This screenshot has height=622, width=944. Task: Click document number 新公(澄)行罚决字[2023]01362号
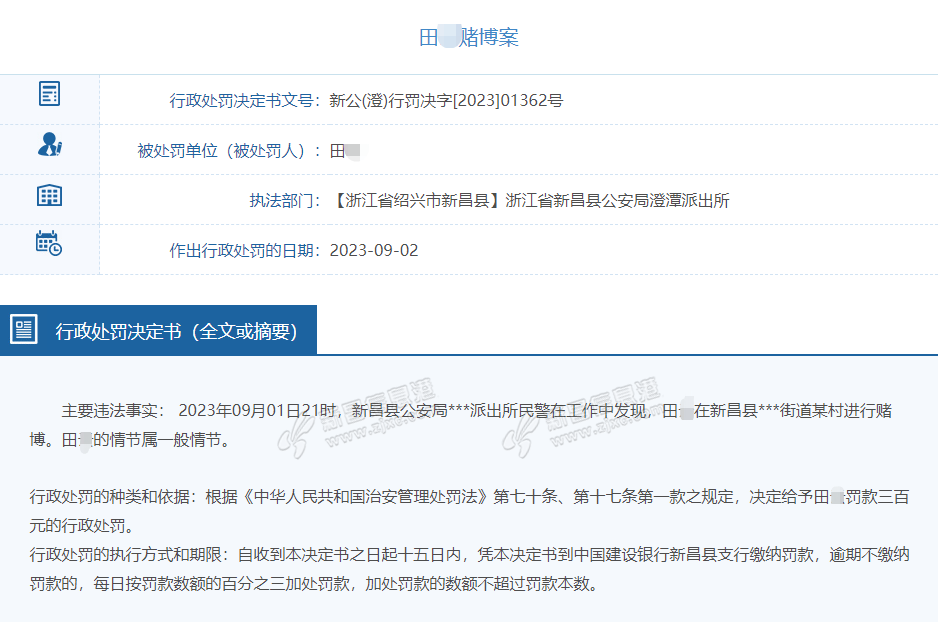[446, 101]
